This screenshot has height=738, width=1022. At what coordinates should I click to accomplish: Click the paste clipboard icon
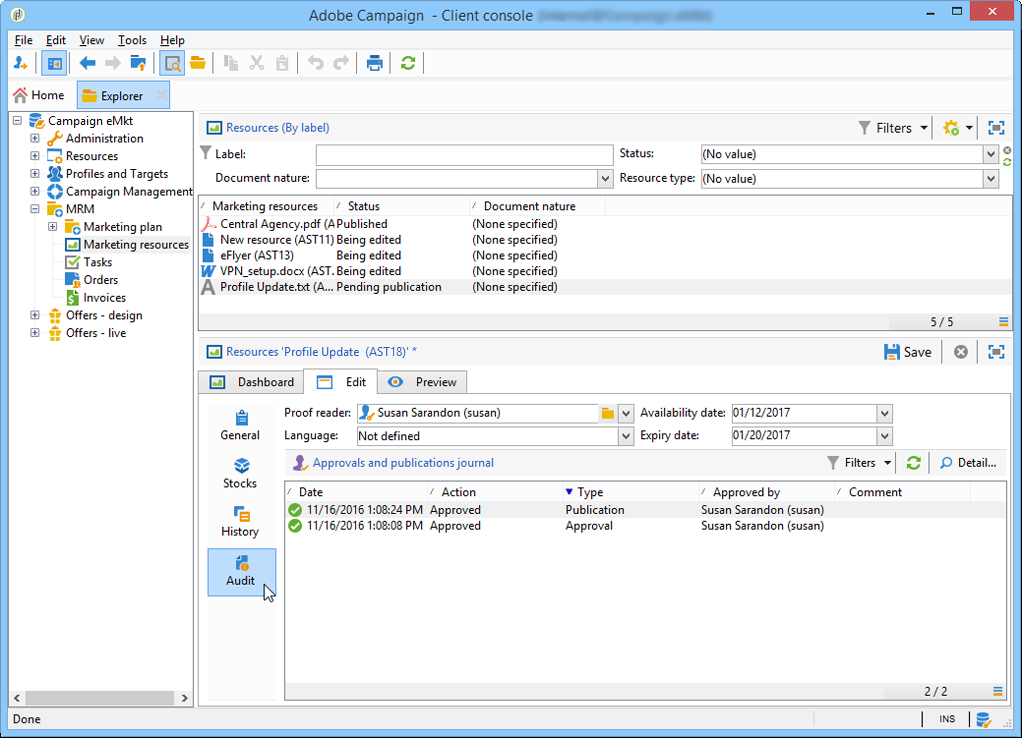click(x=282, y=63)
